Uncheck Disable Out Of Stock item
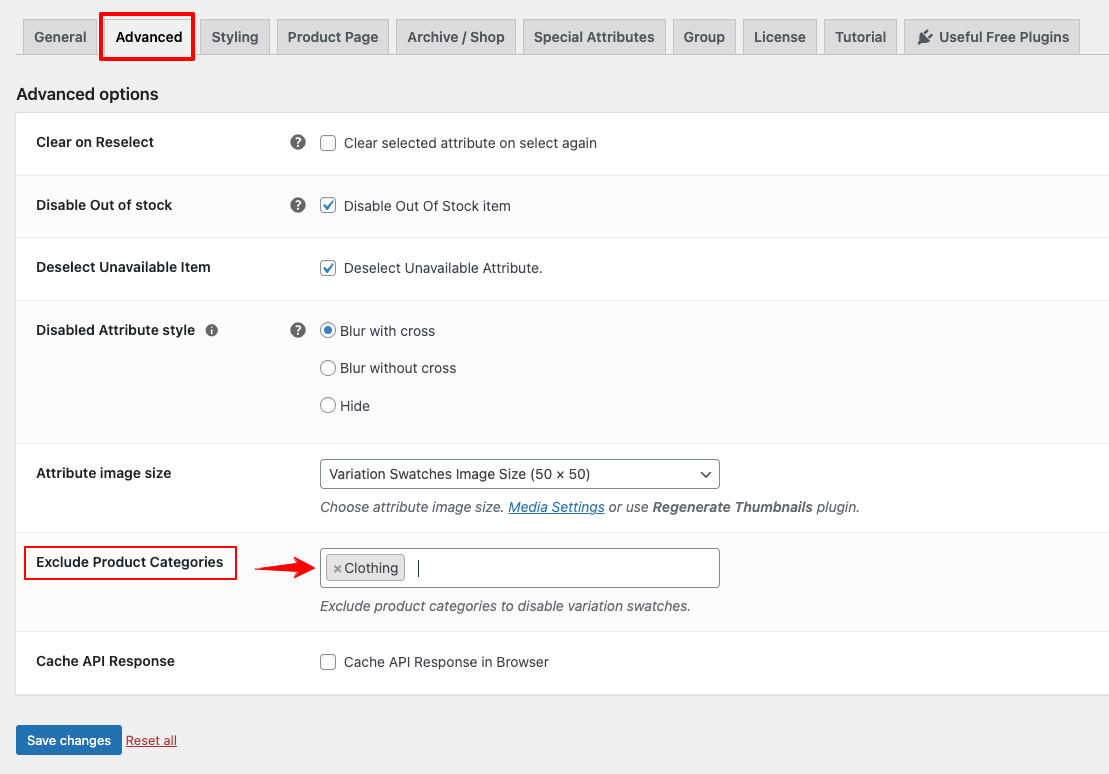 click(328, 205)
